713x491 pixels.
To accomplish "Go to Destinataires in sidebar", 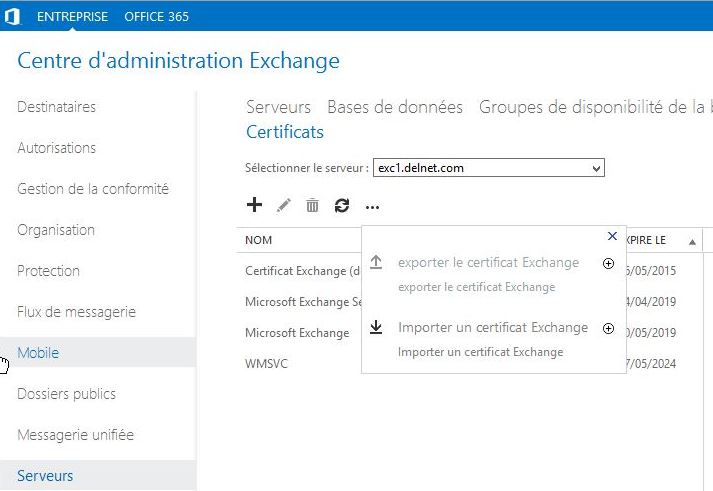I will (x=56, y=107).
